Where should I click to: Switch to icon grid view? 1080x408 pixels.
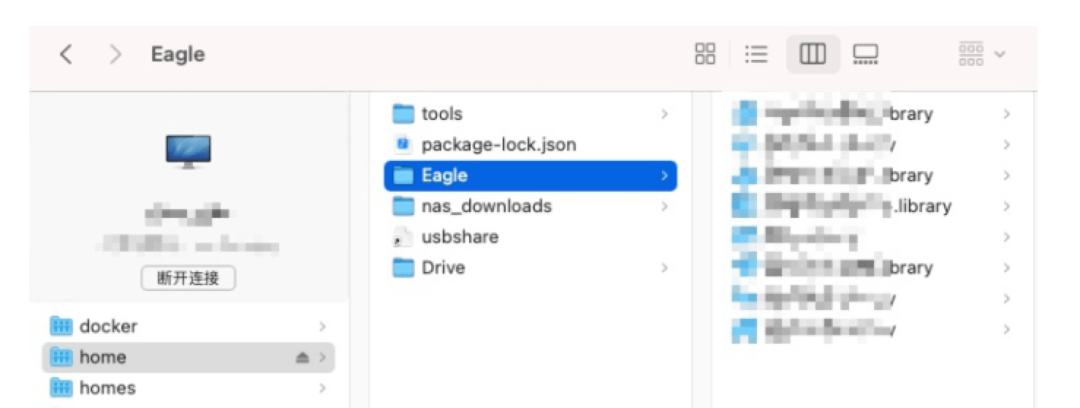coord(705,54)
